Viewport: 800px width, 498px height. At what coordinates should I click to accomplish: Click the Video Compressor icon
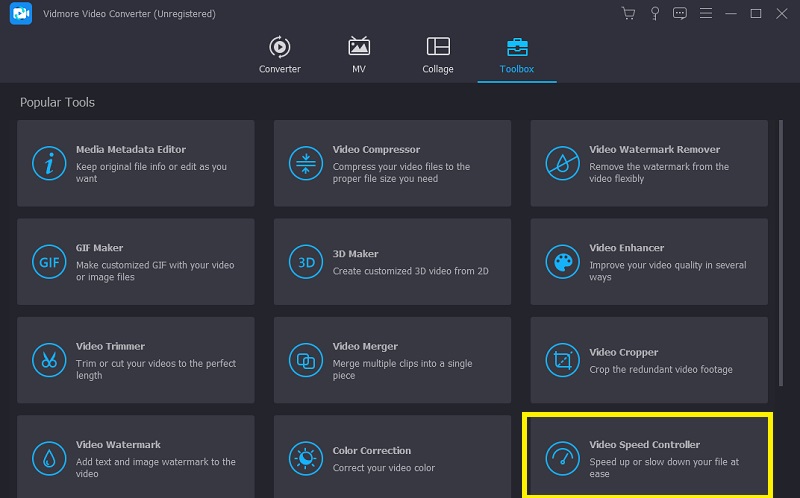tap(303, 163)
